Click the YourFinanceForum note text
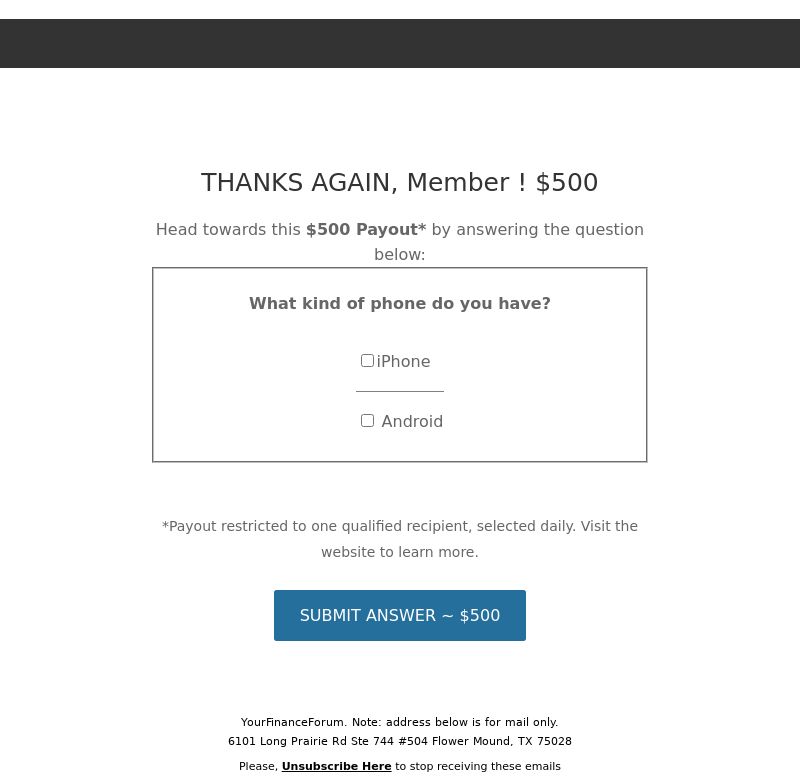 click(x=399, y=722)
